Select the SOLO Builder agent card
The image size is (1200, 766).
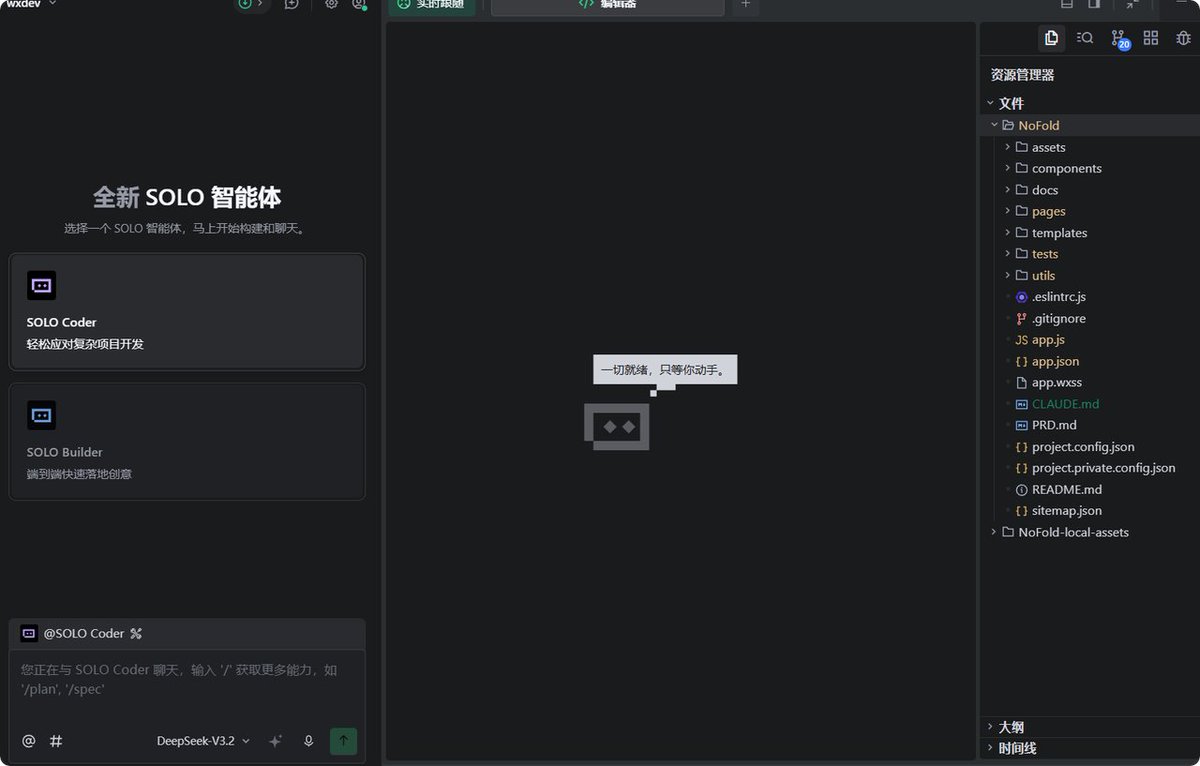(x=187, y=441)
